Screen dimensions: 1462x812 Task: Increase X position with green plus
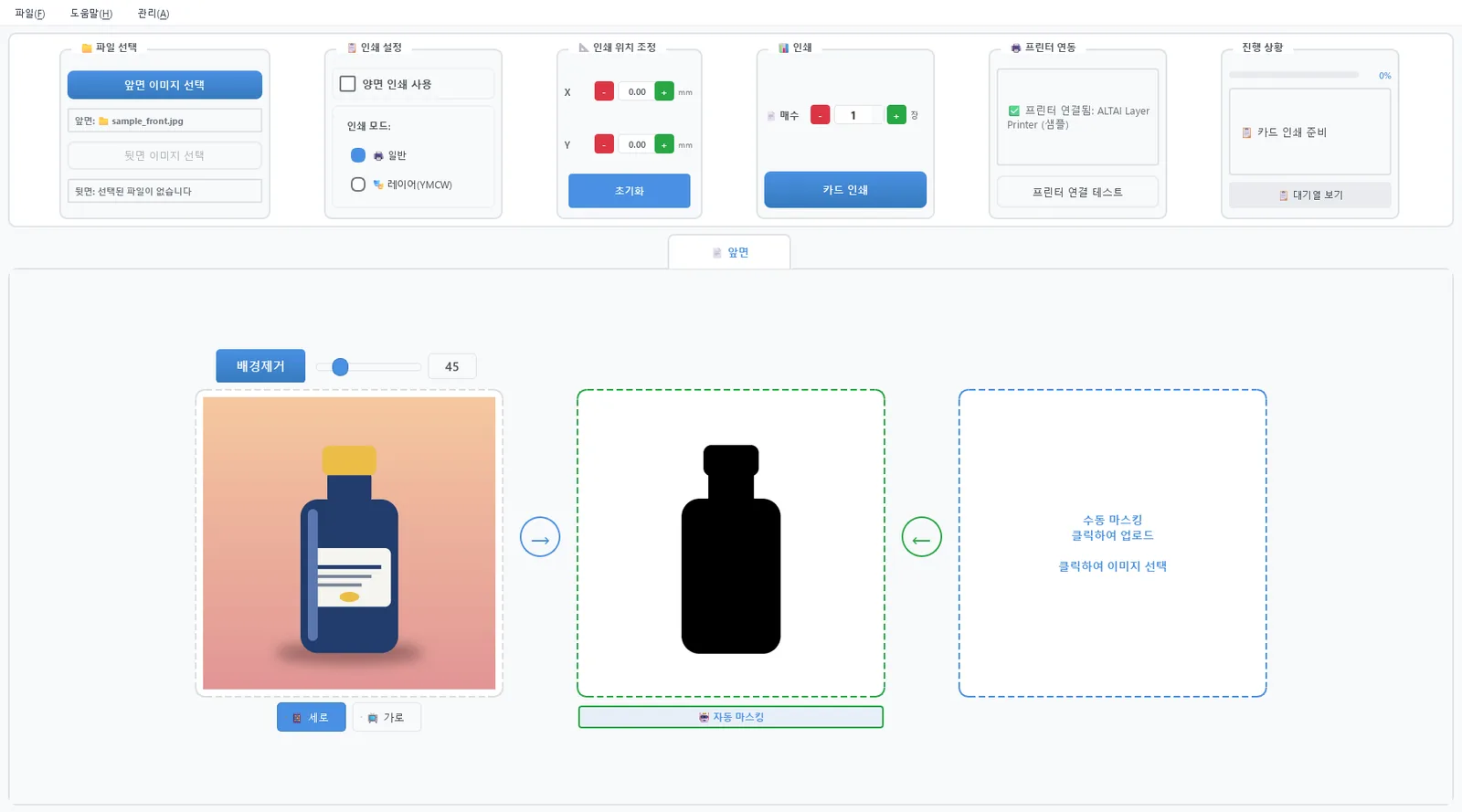tap(664, 91)
